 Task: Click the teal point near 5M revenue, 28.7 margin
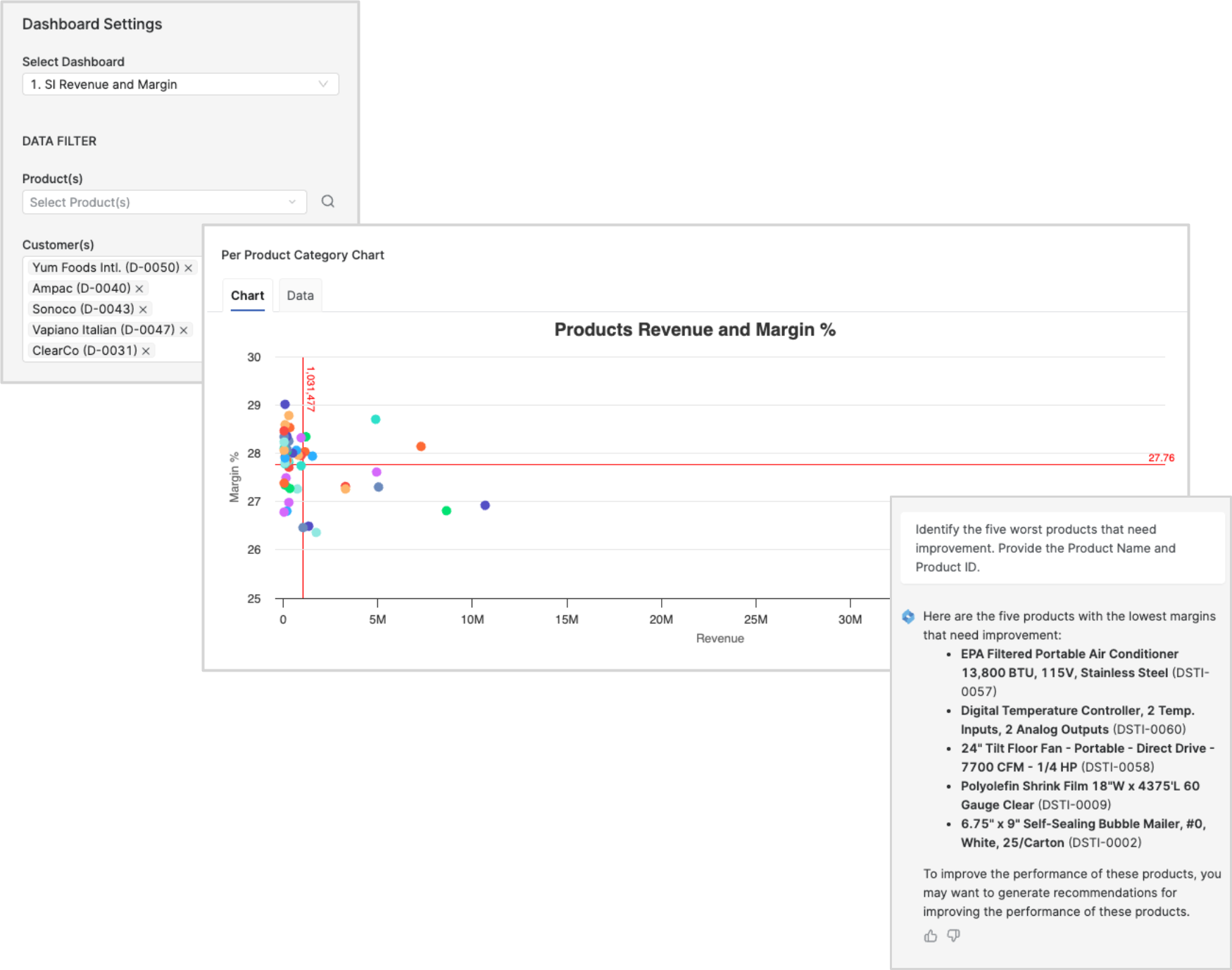point(376,420)
